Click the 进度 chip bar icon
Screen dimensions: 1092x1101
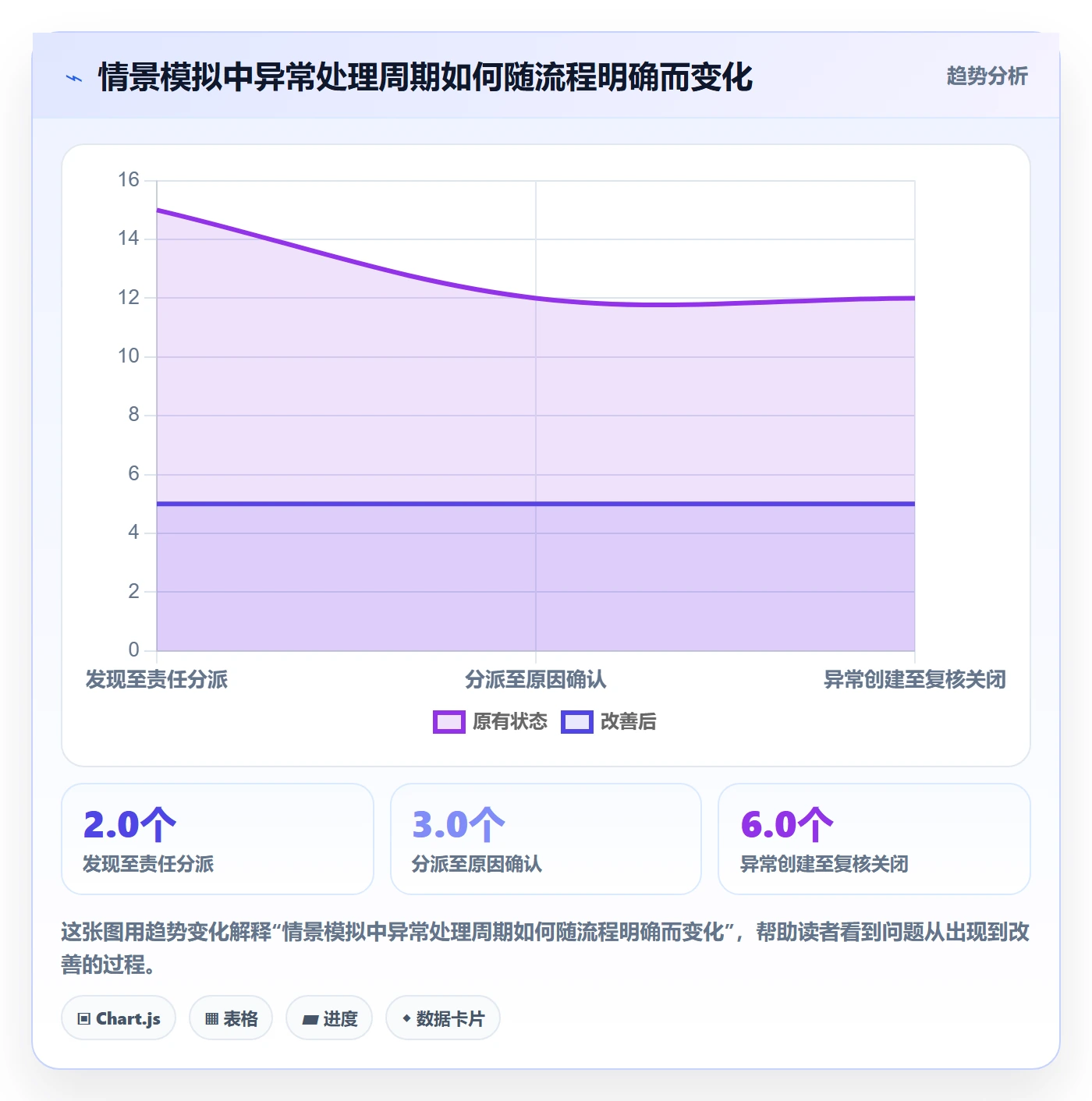pyautogui.click(x=310, y=1019)
